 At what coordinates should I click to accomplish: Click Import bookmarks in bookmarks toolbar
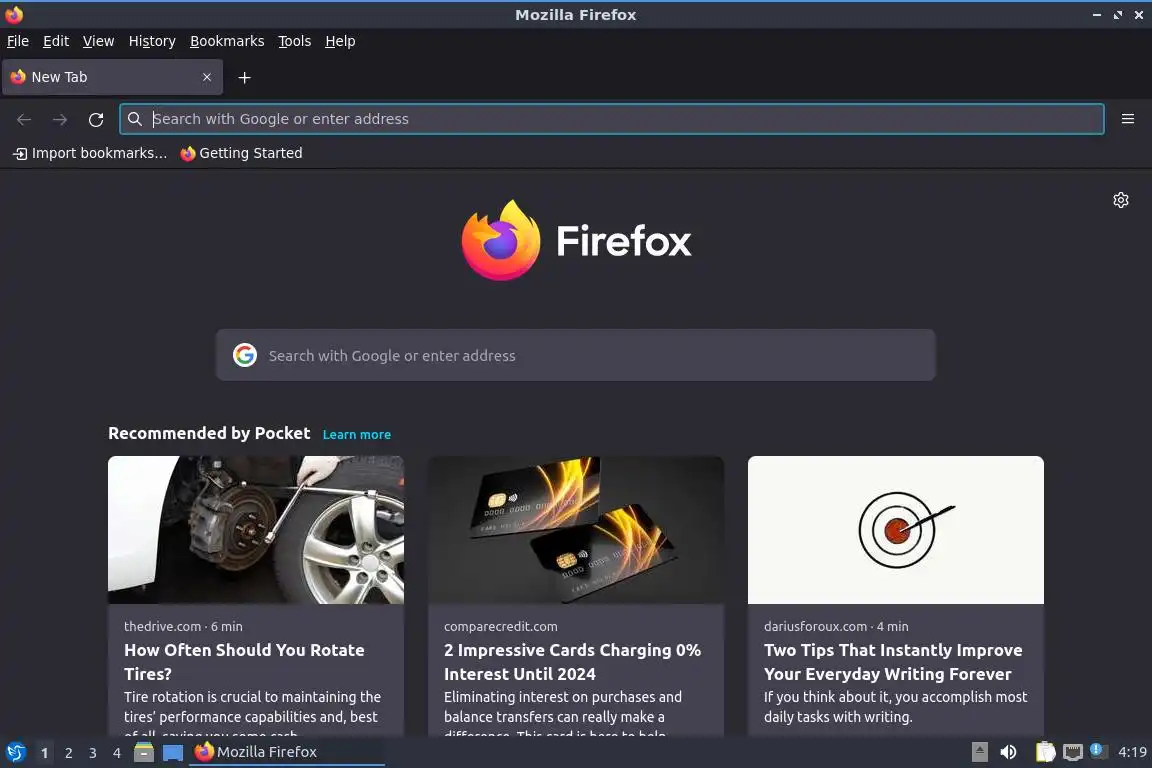[x=90, y=153]
